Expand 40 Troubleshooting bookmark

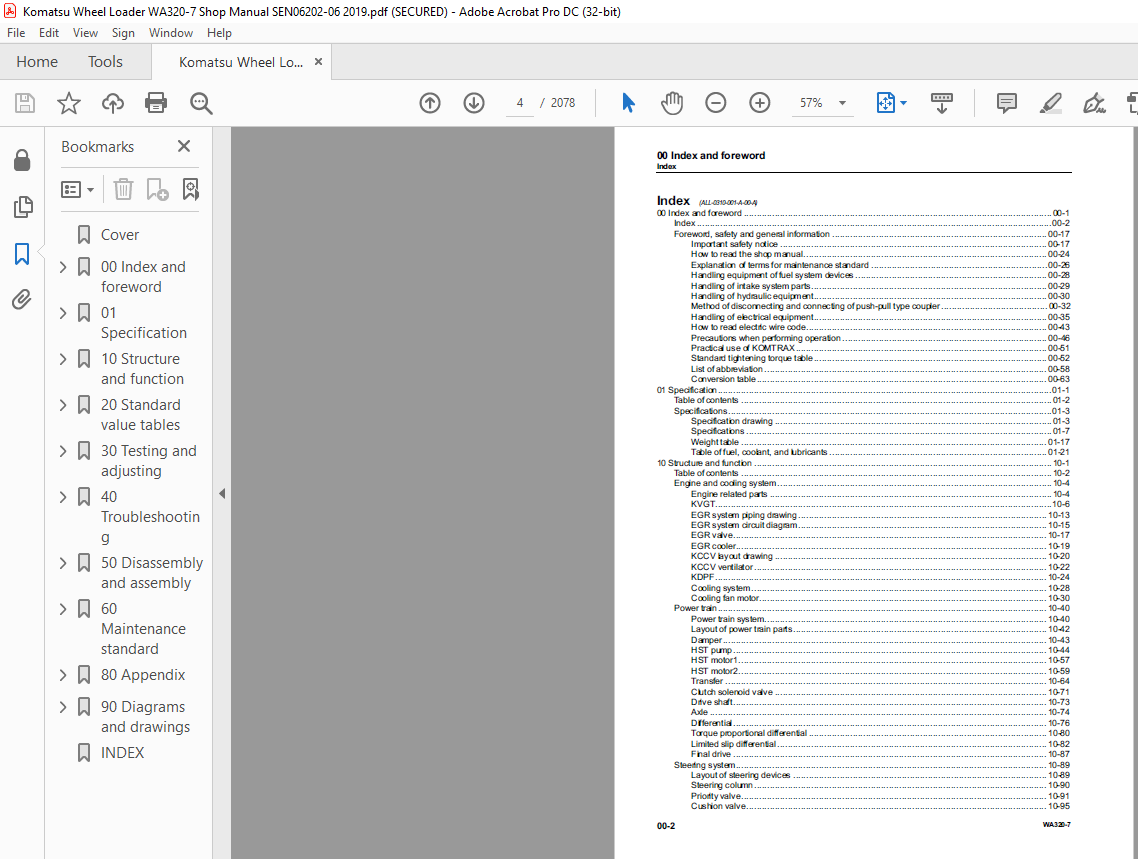[63, 497]
